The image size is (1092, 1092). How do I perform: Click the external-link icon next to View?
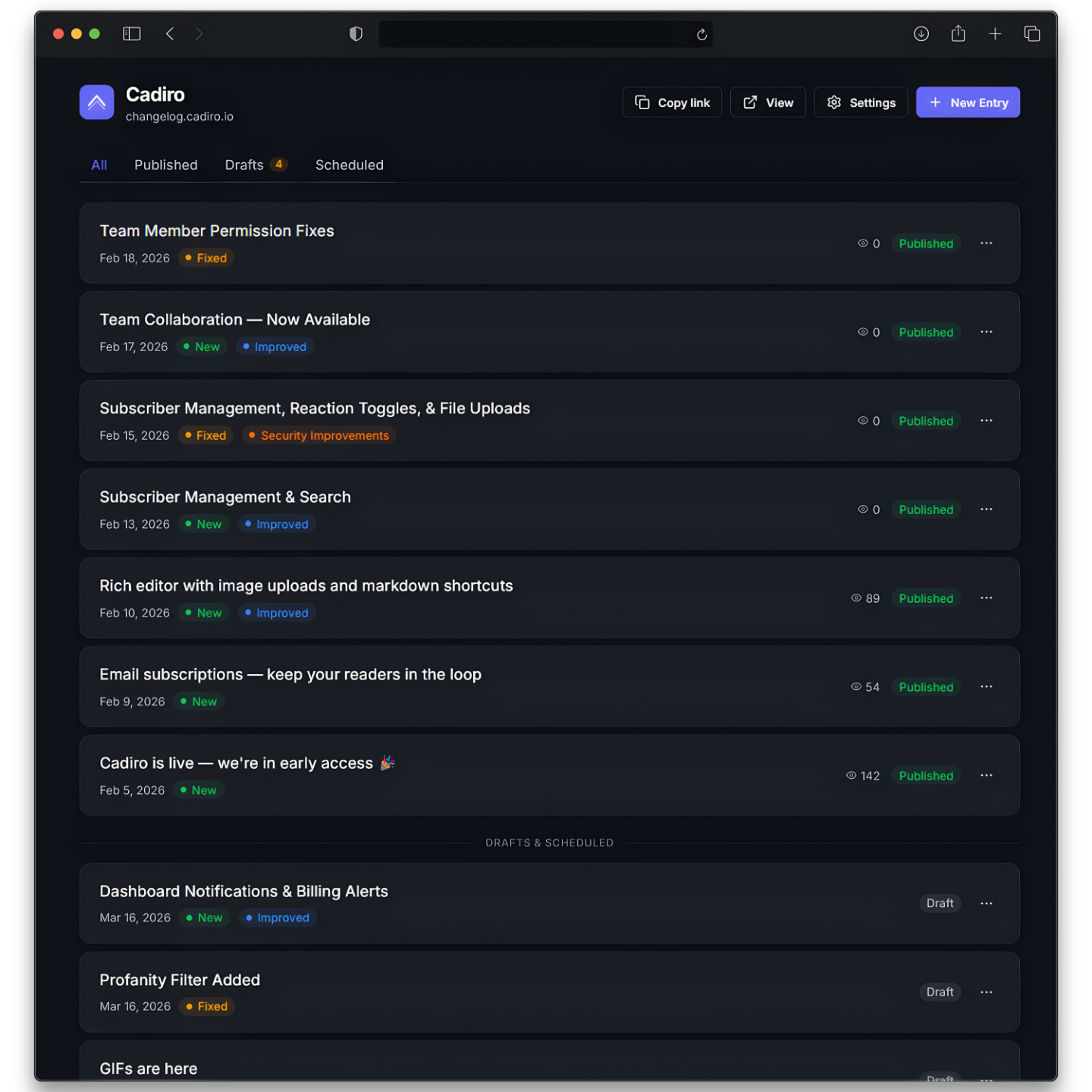tap(749, 102)
